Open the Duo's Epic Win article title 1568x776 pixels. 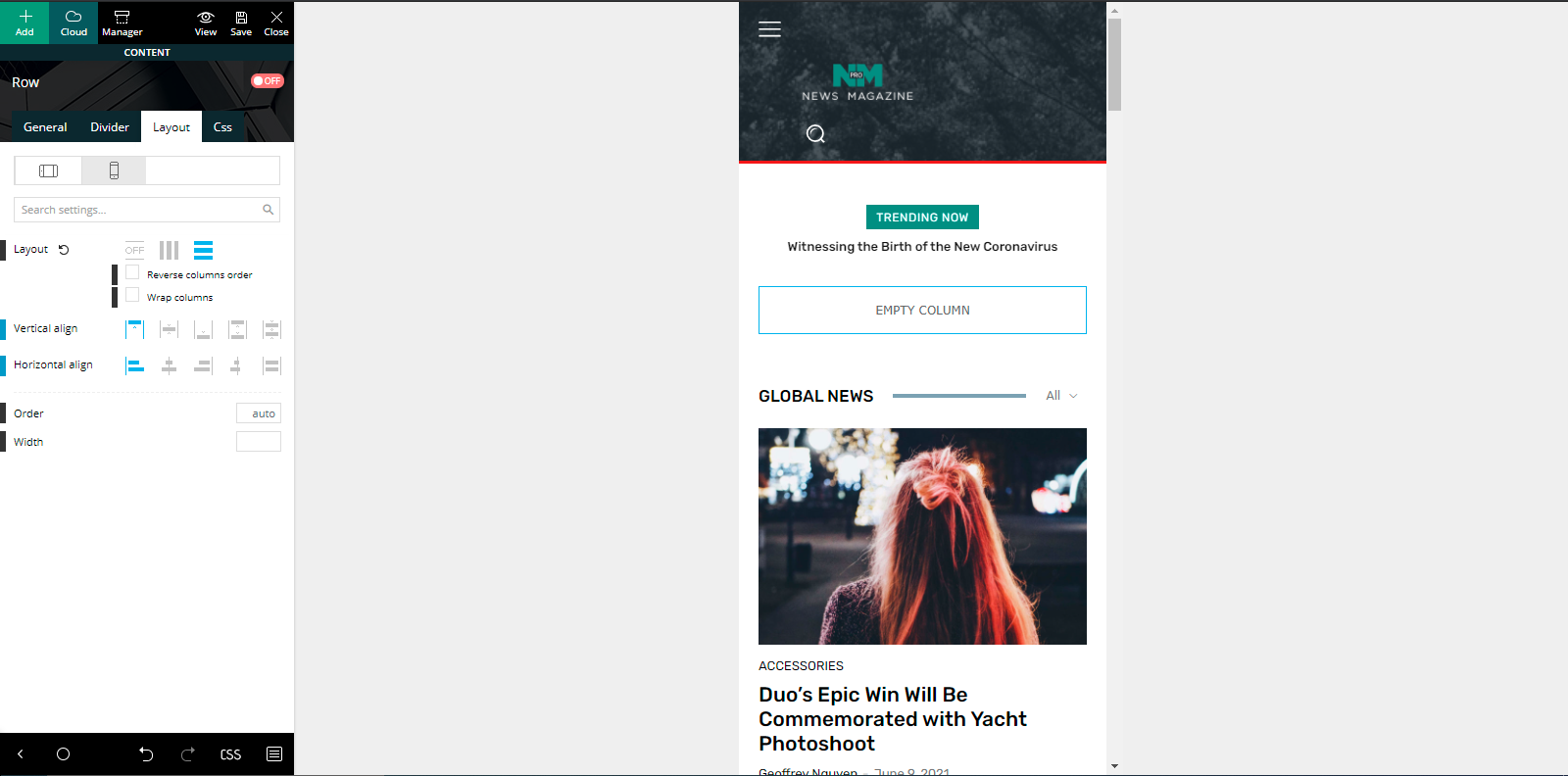893,719
